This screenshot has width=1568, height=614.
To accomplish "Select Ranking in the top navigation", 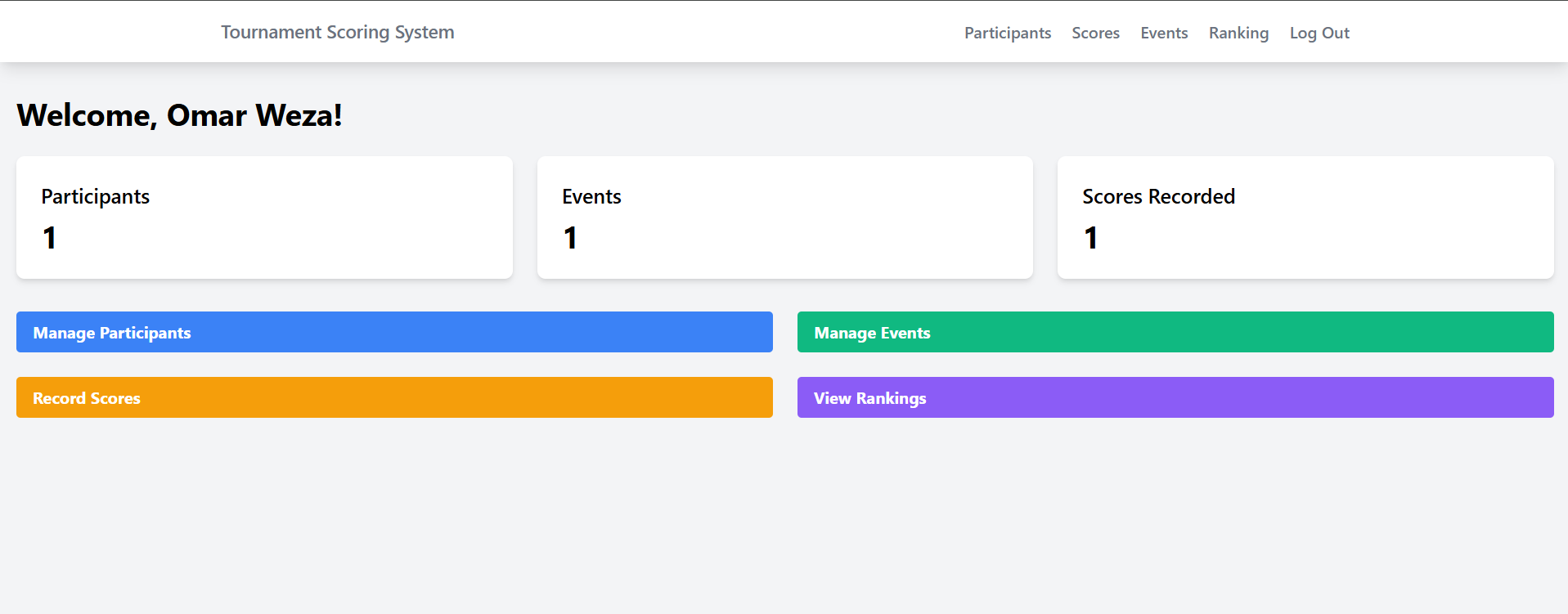I will 1238,33.
